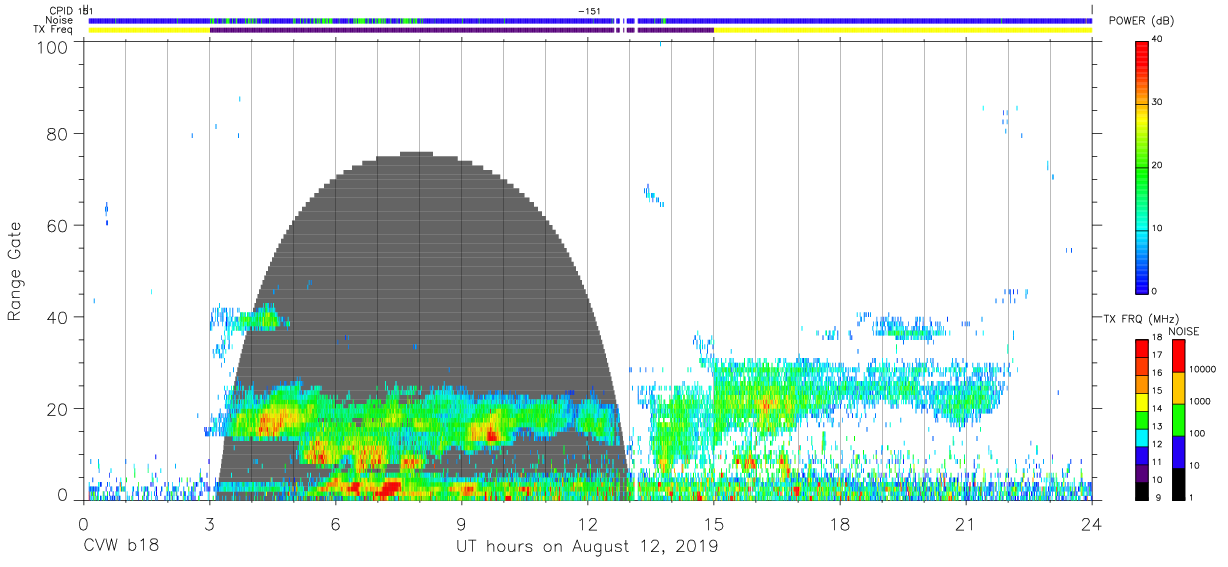1228x567 pixels.
Task: Click the TX FRQ color scale bar
Action: [x=1142, y=420]
